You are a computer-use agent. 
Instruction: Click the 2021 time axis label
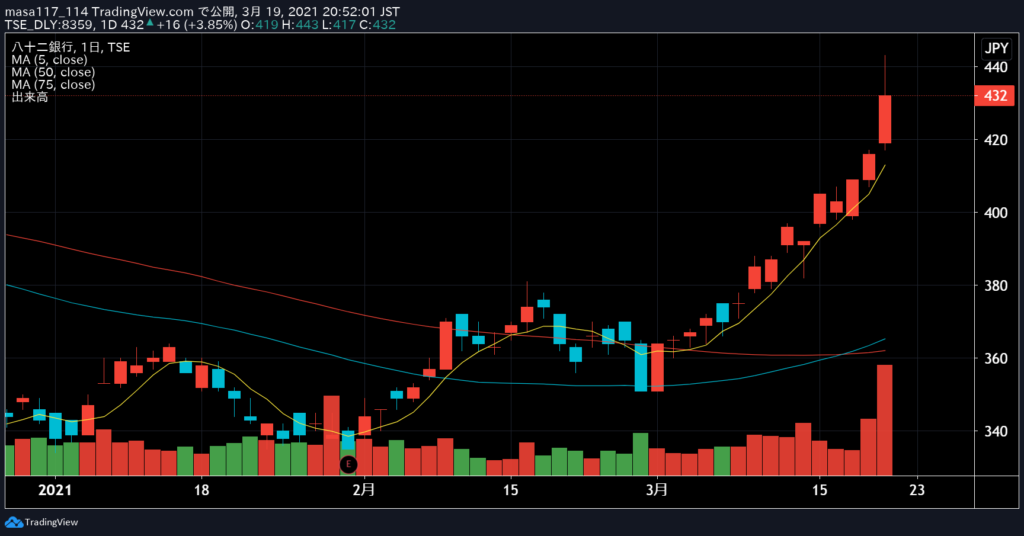pyautogui.click(x=55, y=490)
